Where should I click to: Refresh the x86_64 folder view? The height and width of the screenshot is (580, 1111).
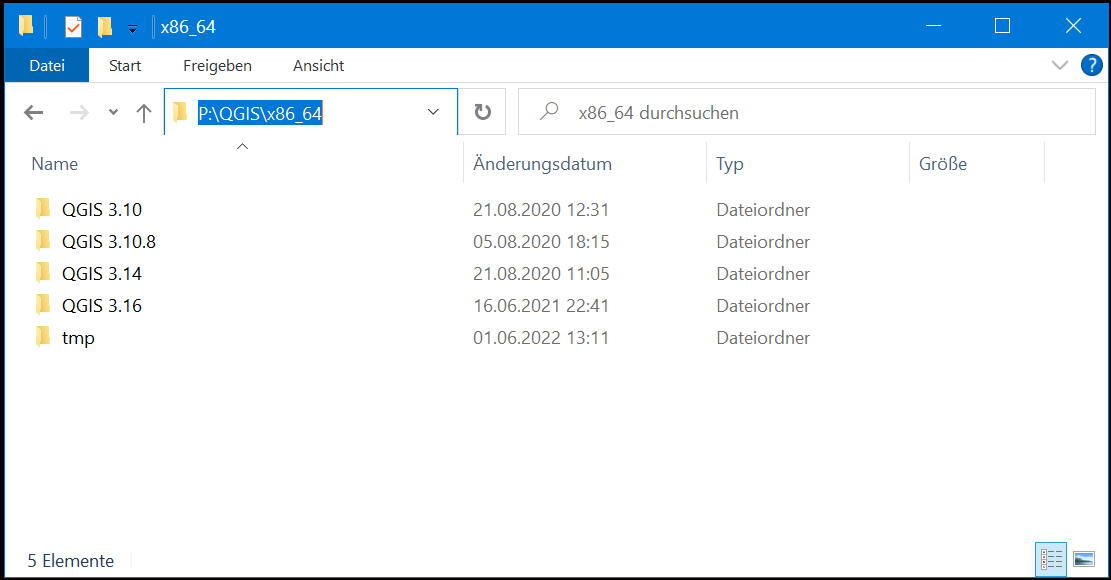point(483,113)
